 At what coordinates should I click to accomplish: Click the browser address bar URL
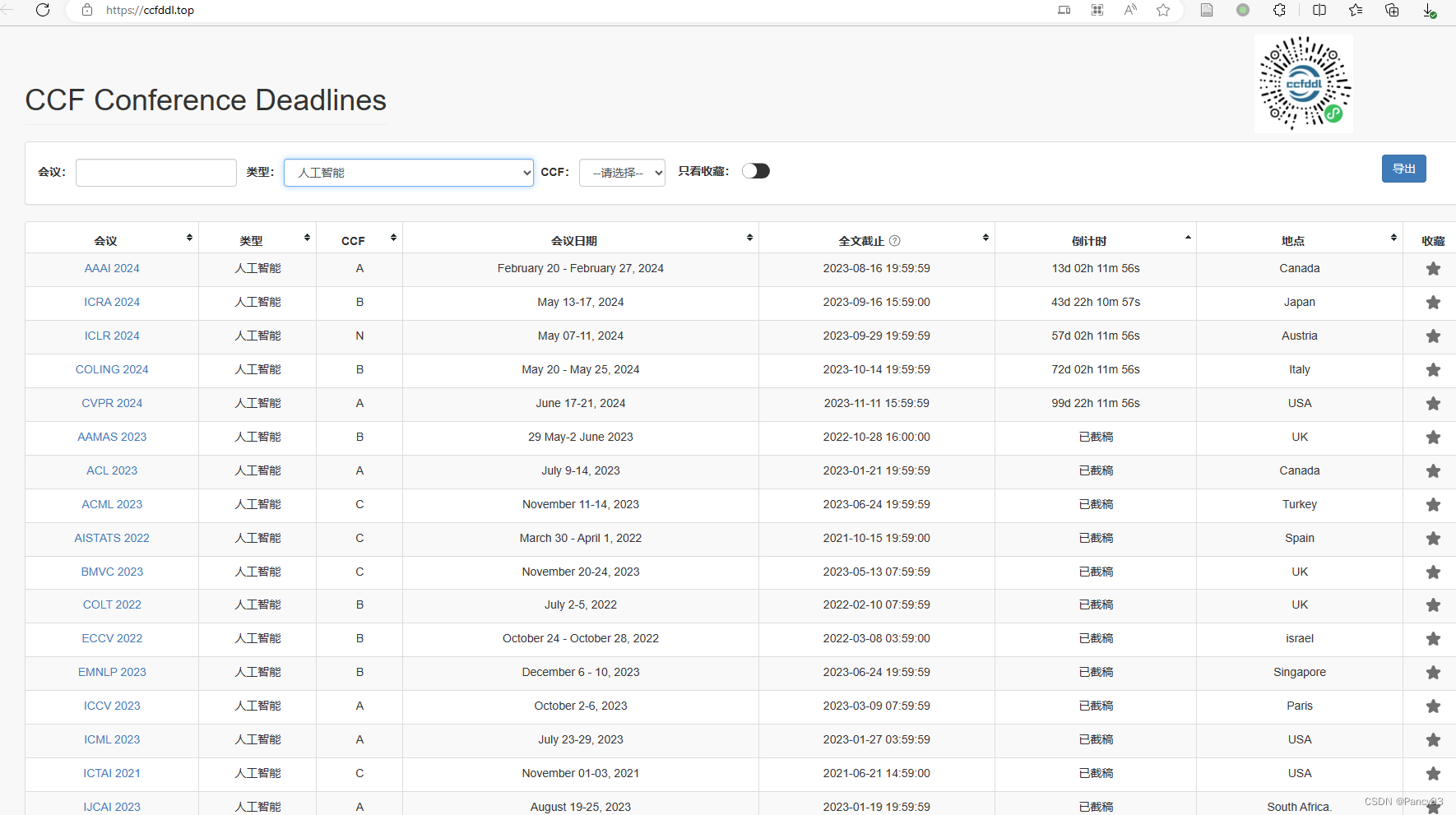(x=151, y=10)
